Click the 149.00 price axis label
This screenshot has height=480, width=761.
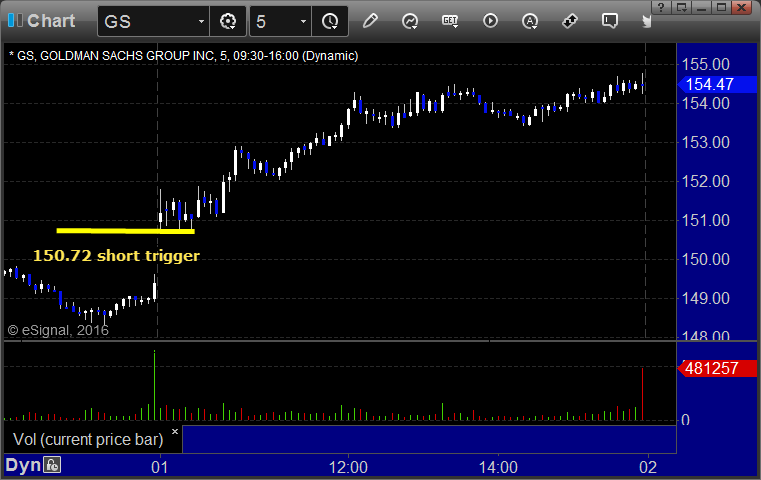tap(705, 298)
